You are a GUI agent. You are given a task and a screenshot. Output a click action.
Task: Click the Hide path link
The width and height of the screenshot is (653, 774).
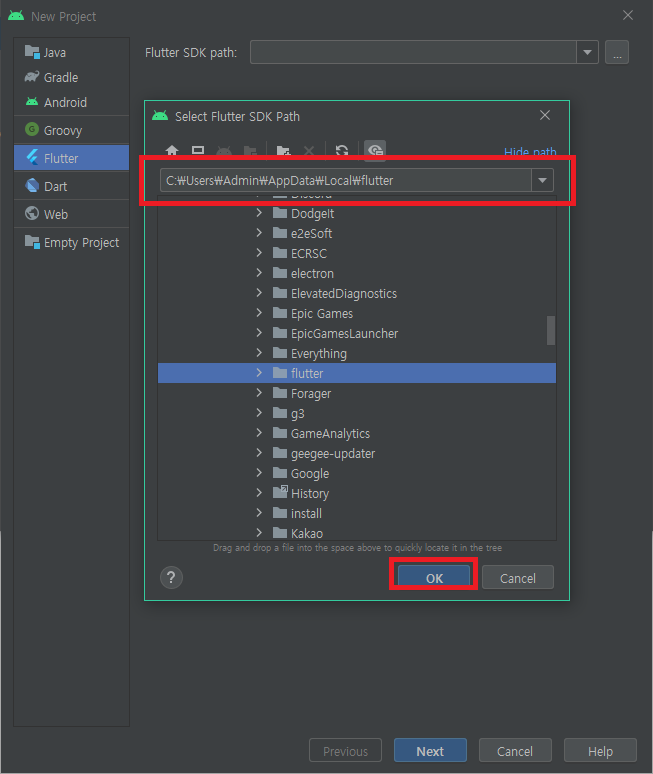pyautogui.click(x=530, y=152)
